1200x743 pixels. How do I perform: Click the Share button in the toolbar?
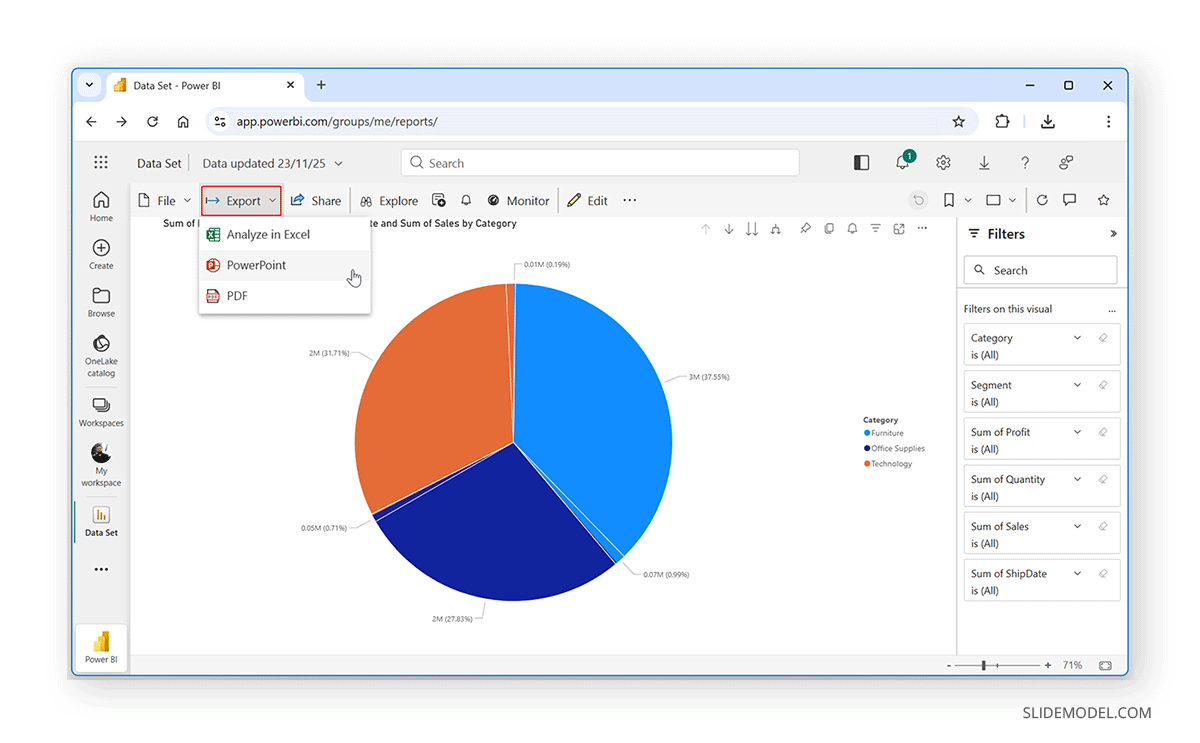(316, 200)
